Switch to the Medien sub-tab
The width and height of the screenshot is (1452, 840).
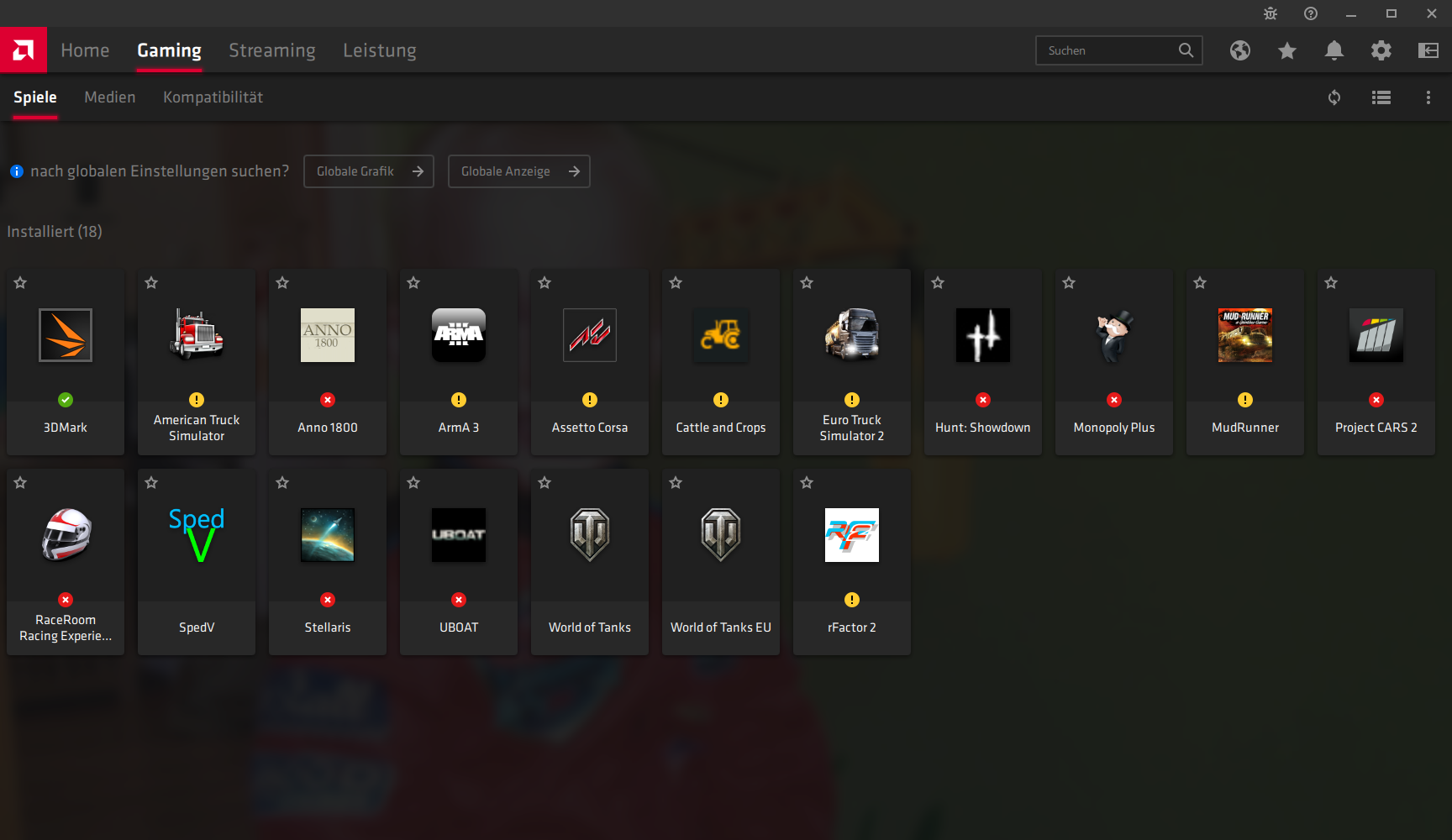point(110,97)
